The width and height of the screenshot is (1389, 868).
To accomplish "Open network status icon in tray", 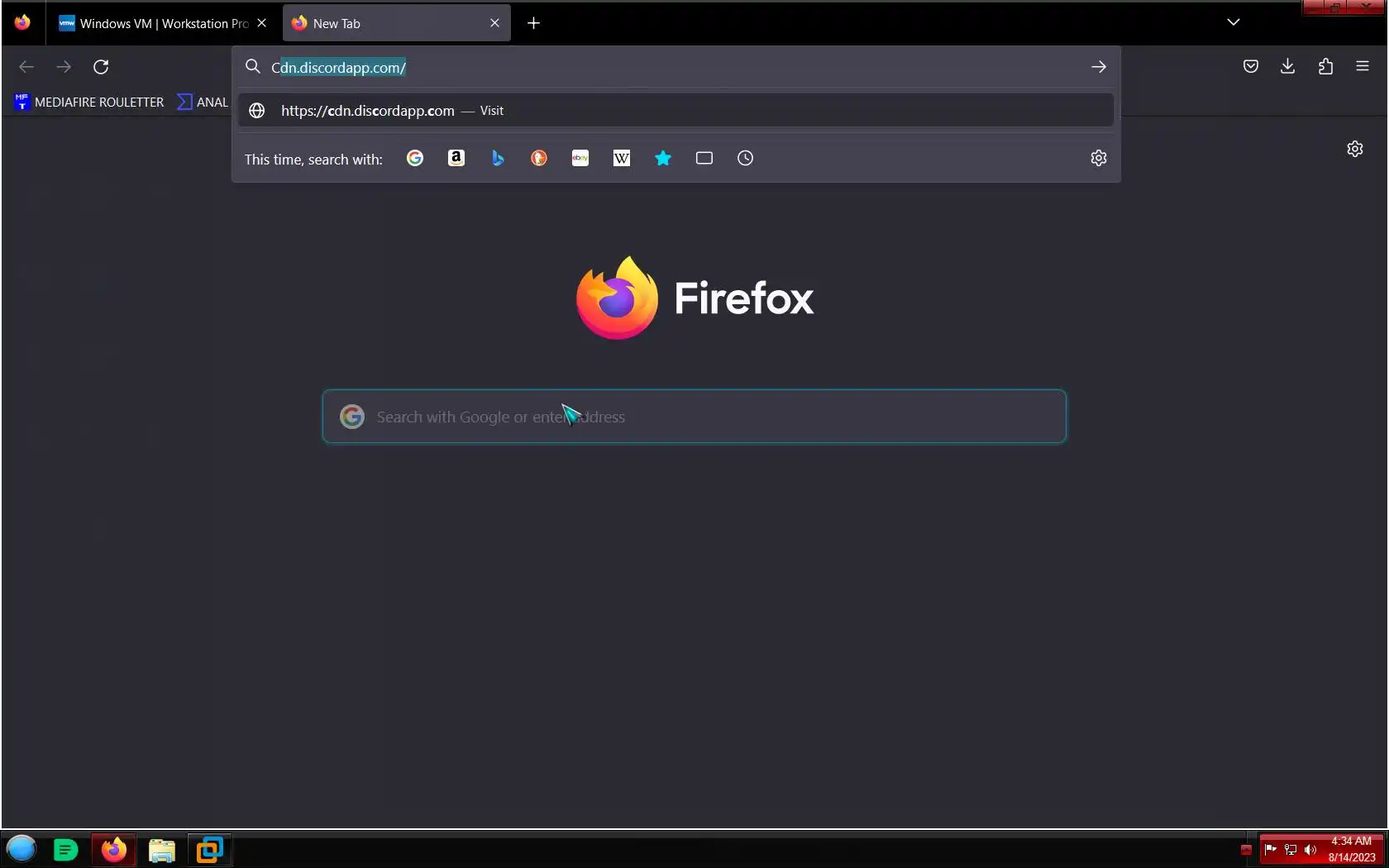I will 1291,849.
